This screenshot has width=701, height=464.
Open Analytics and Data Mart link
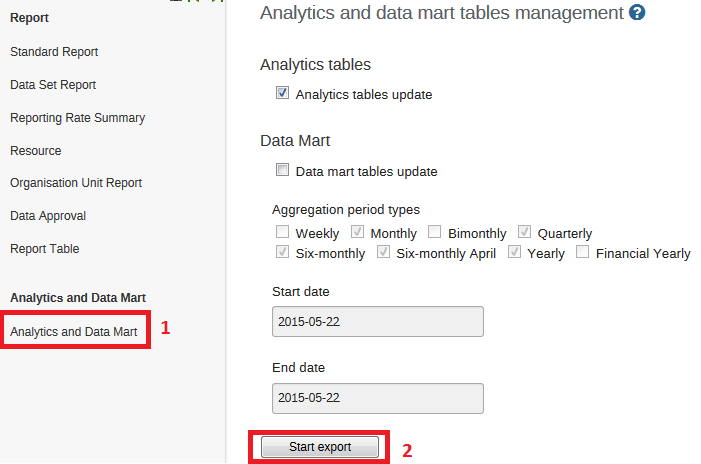(x=74, y=331)
